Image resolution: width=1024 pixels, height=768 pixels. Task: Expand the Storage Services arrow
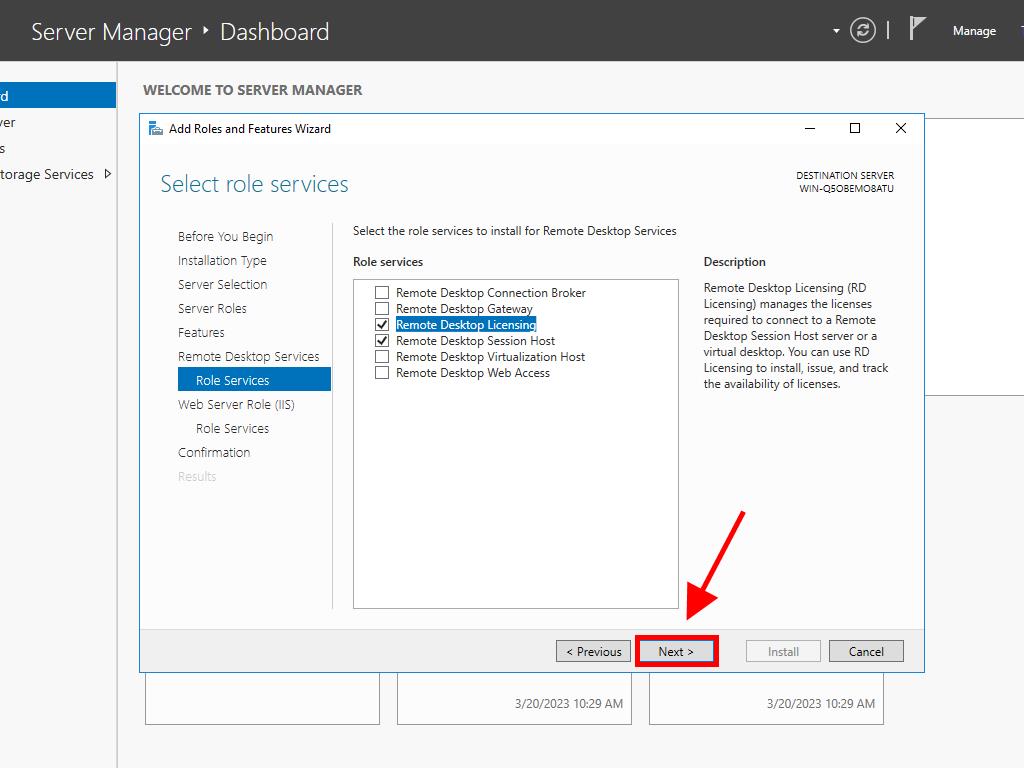[x=108, y=174]
